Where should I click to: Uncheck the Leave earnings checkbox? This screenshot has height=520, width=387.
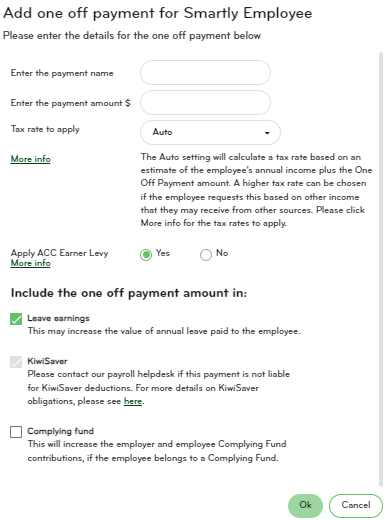(16, 319)
